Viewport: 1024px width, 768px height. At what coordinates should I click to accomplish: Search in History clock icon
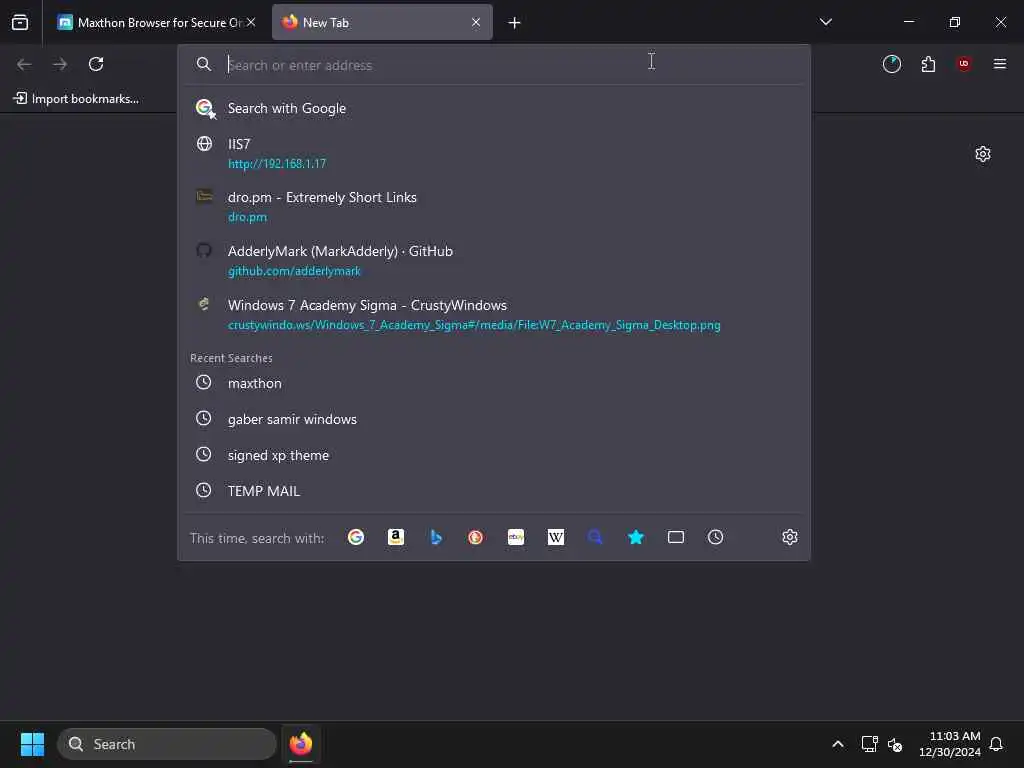pos(716,537)
